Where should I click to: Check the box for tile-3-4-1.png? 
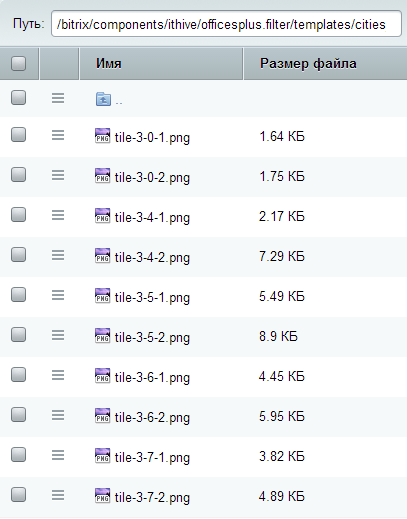[x=18, y=215]
